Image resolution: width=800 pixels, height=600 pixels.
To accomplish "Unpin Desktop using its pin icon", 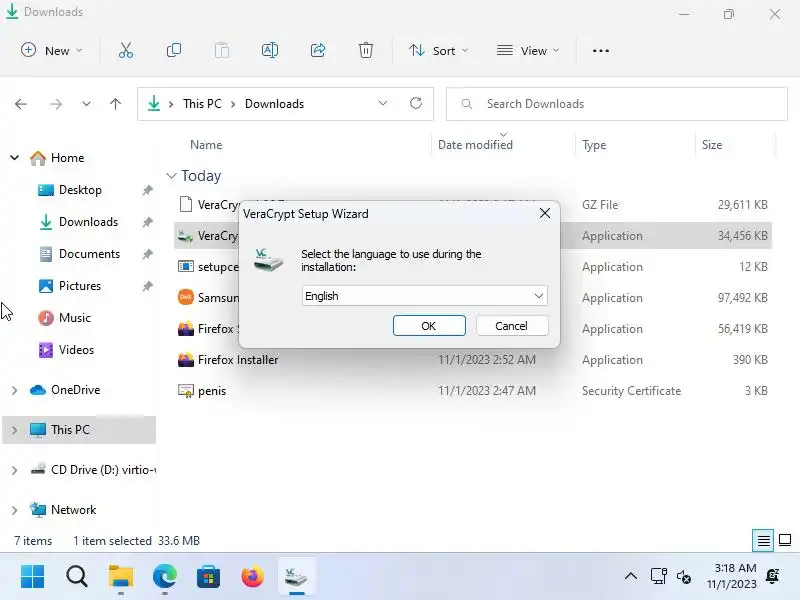I will (147, 190).
